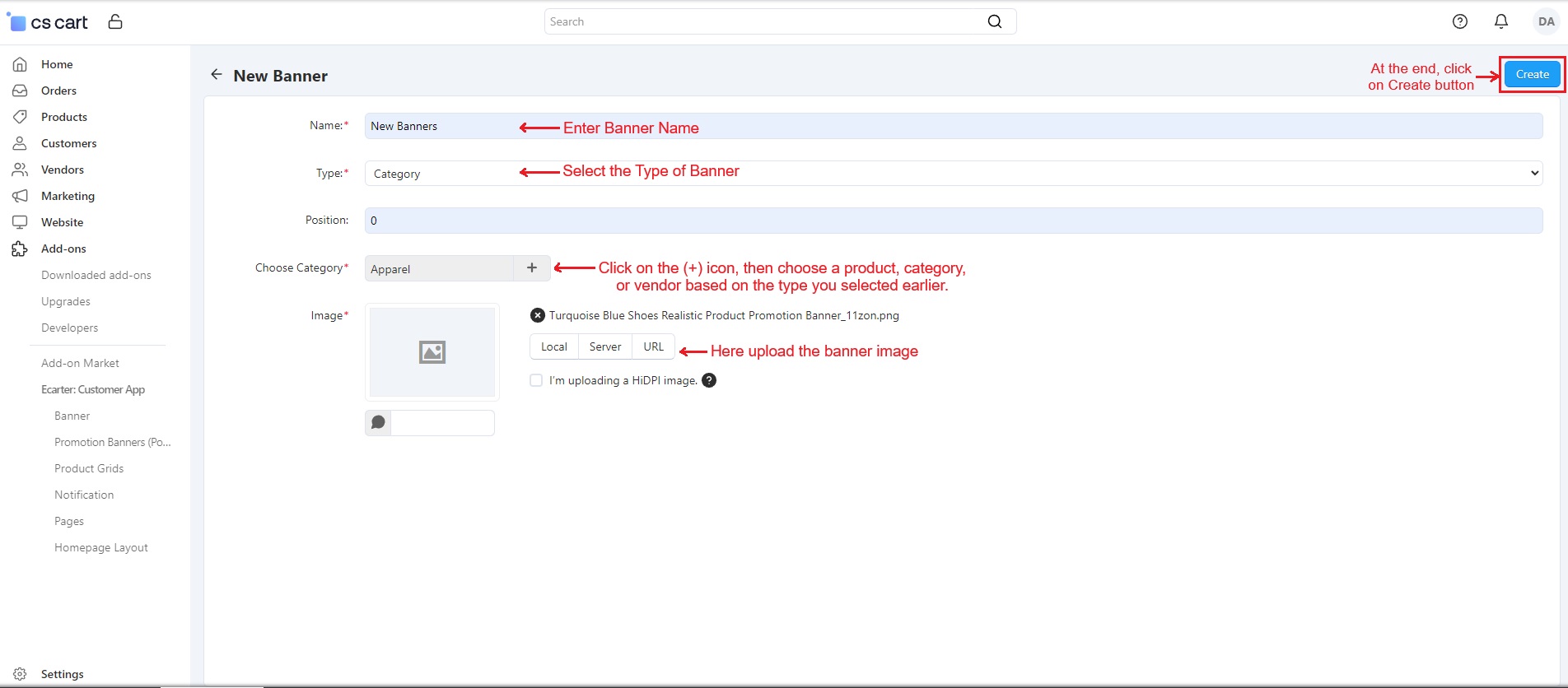The width and height of the screenshot is (1568, 688).
Task: Open the help question mark icon in header
Action: click(1459, 21)
